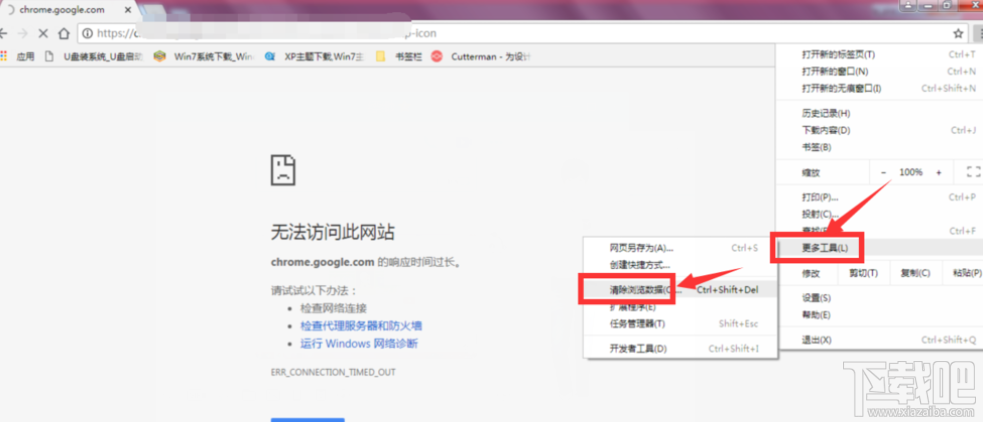Open 设置(S) from the menu
This screenshot has width=983, height=422.
880,298
